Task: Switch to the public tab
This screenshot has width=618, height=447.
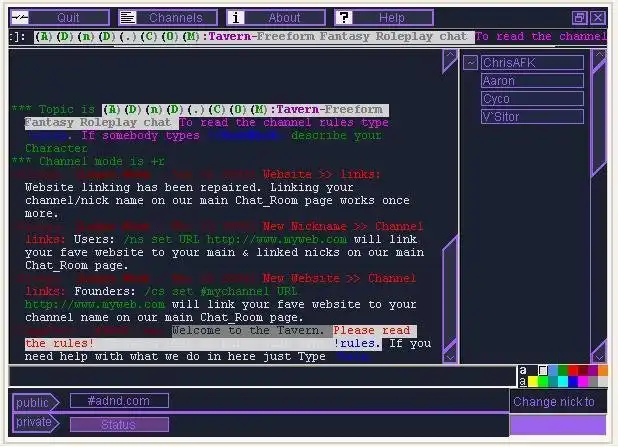Action: (35, 402)
